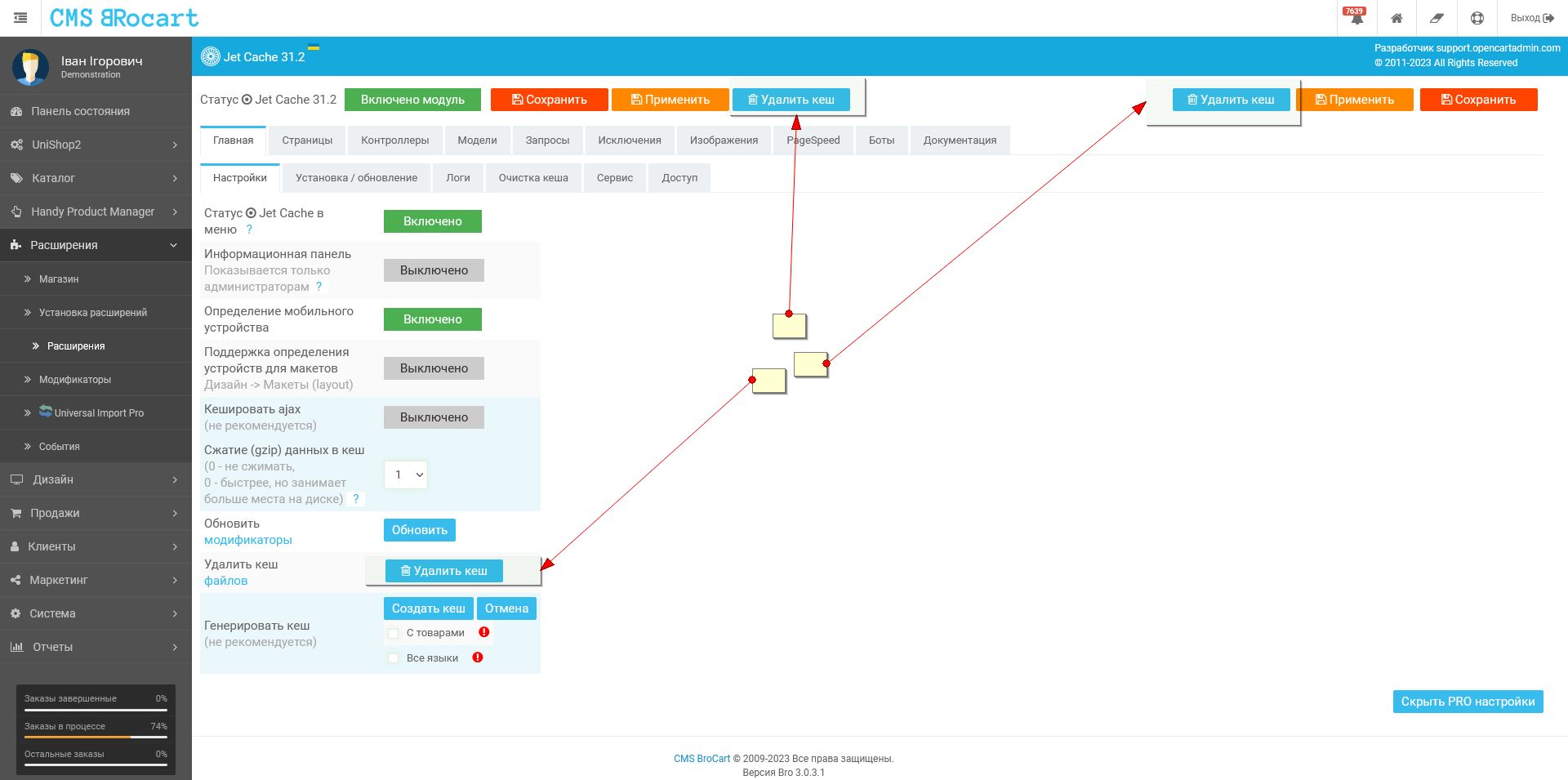
Task: Toggle Поддержка определения устройств для макетов
Action: pyautogui.click(x=434, y=368)
